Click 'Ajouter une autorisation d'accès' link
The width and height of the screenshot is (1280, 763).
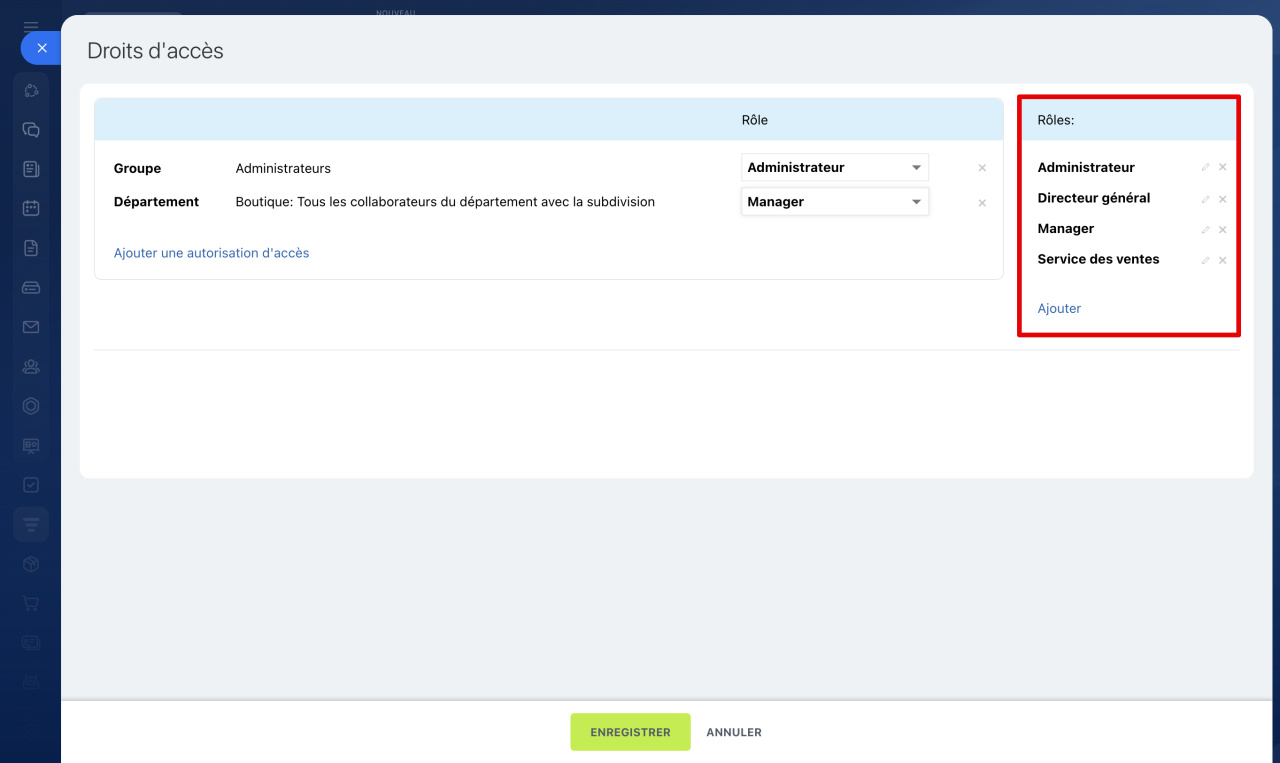click(211, 253)
